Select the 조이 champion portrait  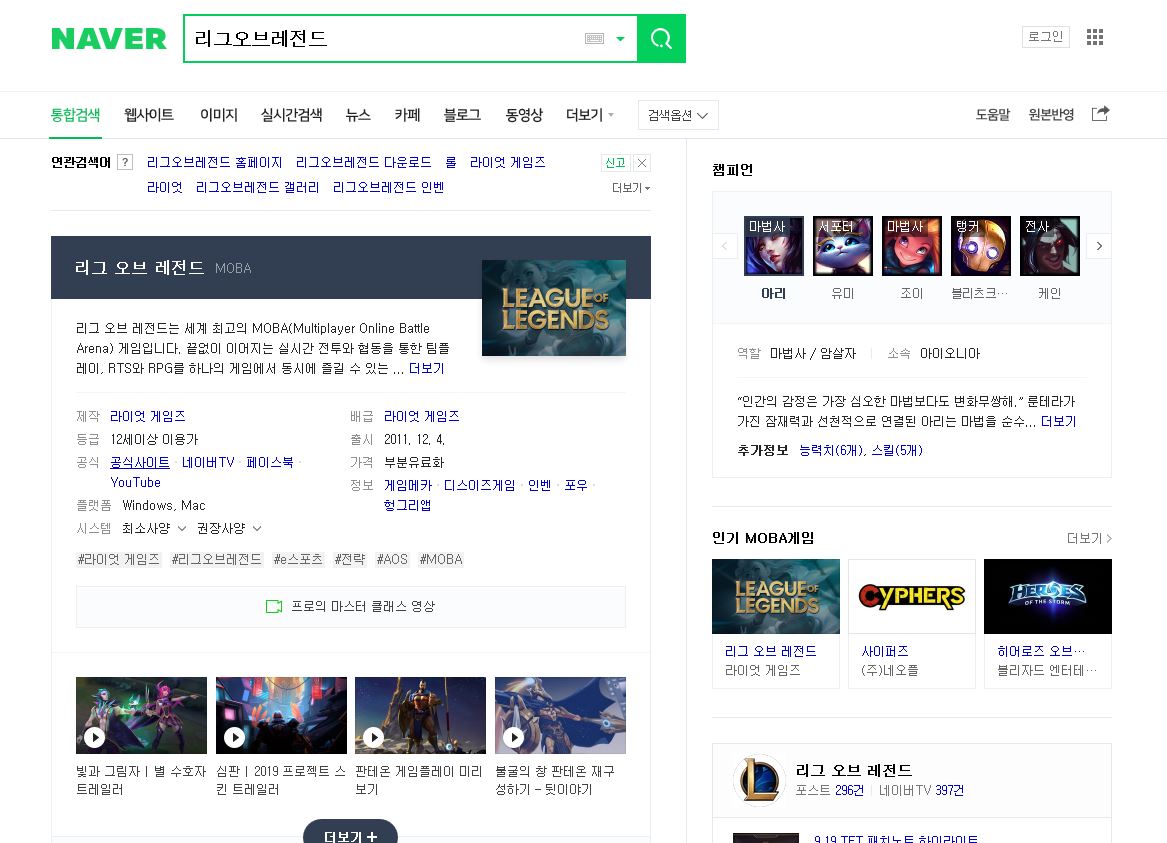(912, 246)
